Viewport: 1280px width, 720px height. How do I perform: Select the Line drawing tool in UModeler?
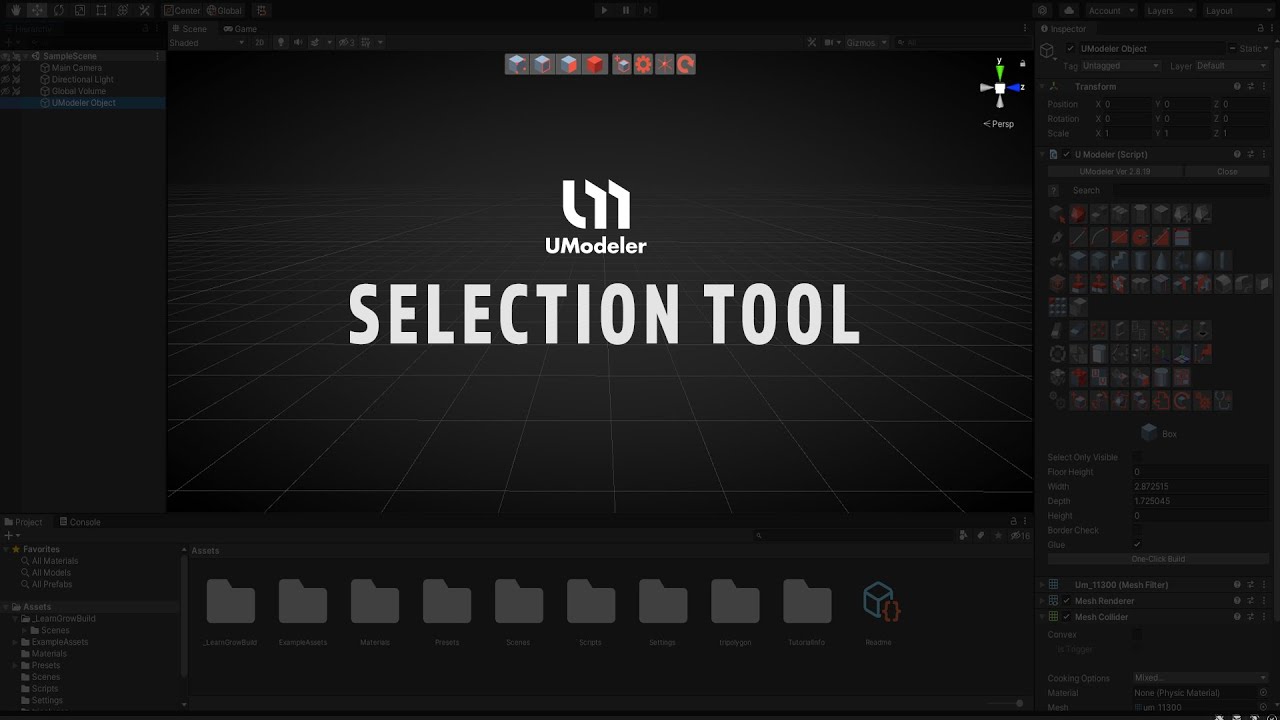pos(1078,237)
